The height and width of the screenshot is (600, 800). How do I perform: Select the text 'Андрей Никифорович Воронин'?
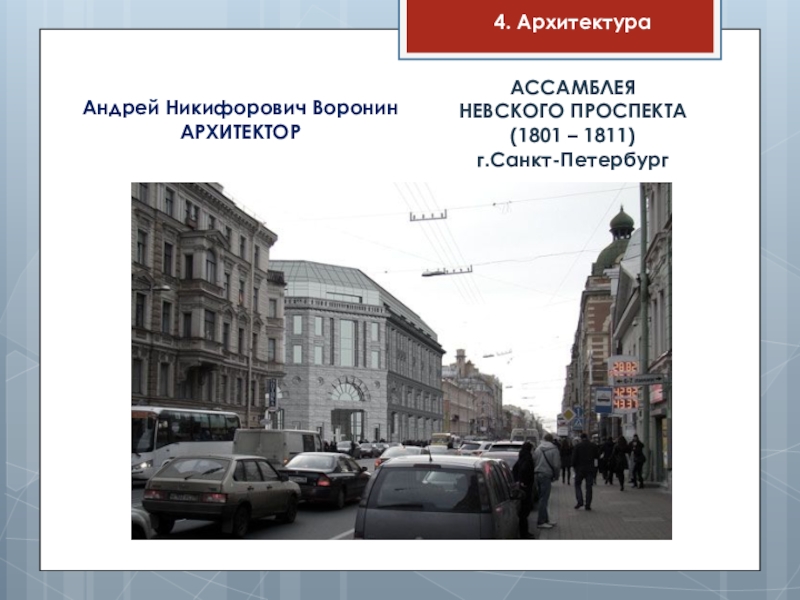240,108
